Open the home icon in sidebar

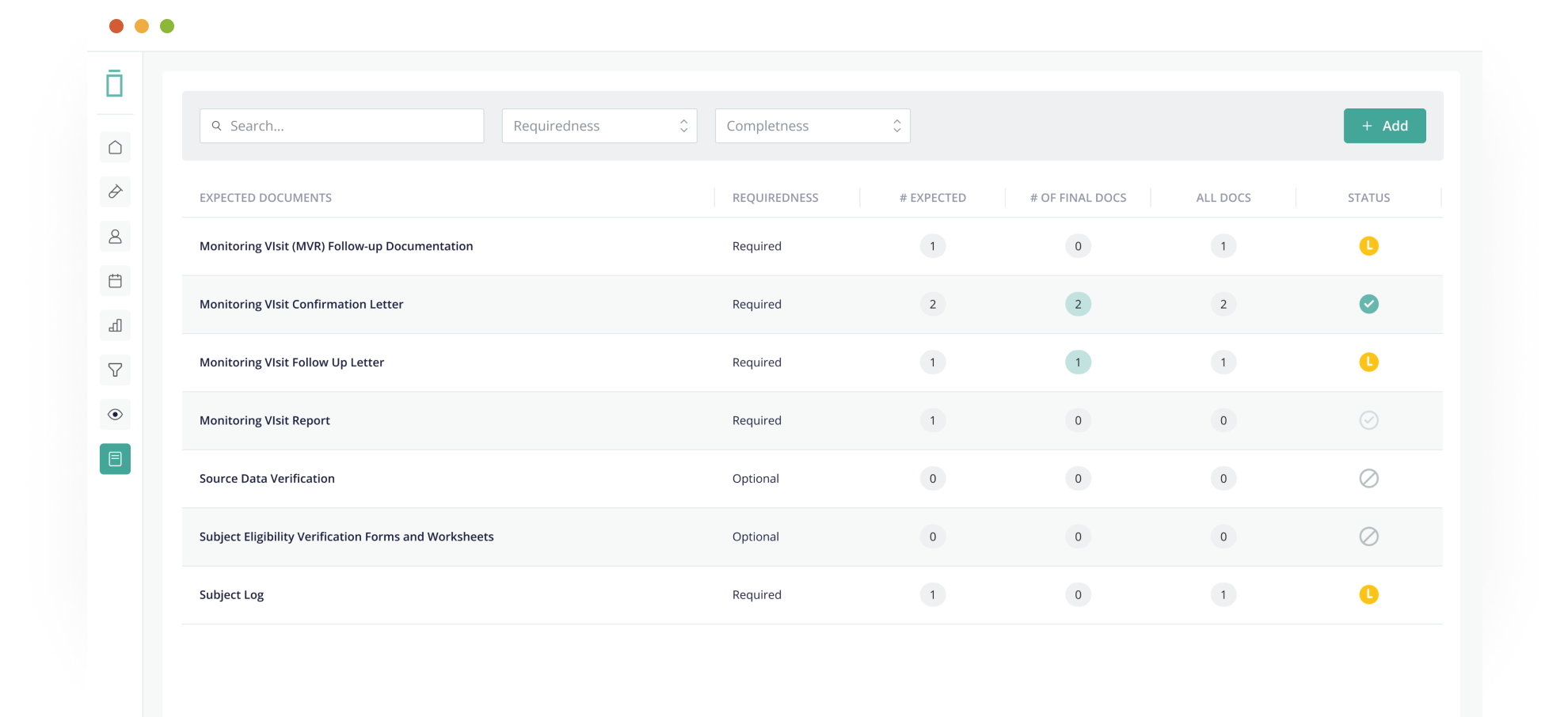pos(115,147)
